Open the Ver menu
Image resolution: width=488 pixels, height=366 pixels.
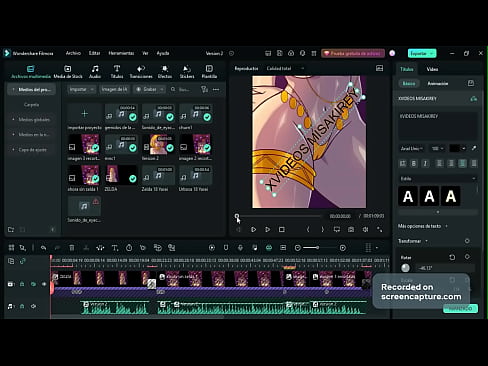coord(145,53)
